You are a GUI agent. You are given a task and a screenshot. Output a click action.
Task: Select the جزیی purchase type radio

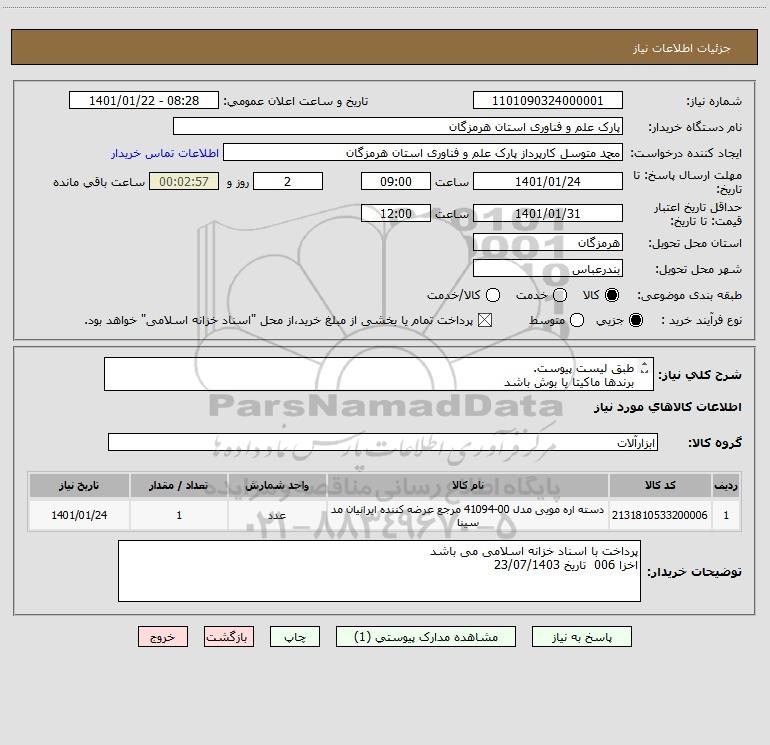coord(635,321)
